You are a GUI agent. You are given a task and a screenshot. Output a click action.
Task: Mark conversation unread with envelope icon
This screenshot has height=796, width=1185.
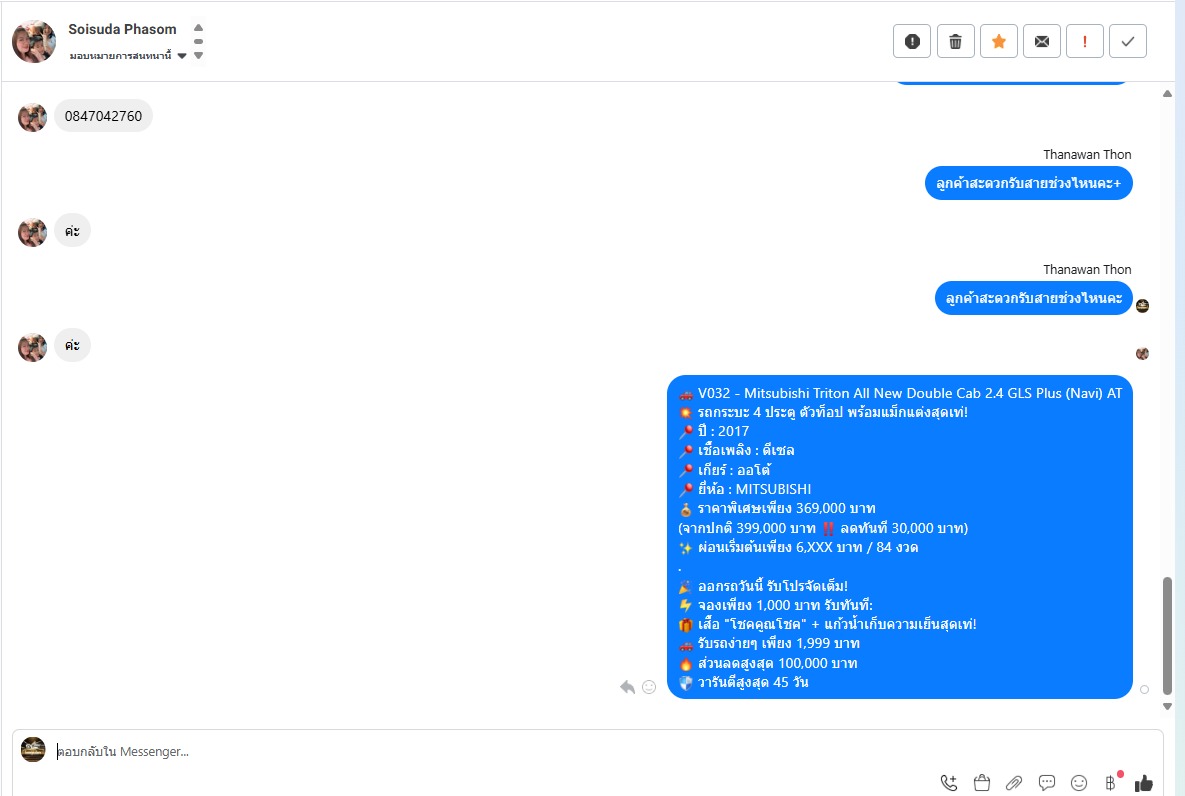pyautogui.click(x=1041, y=41)
